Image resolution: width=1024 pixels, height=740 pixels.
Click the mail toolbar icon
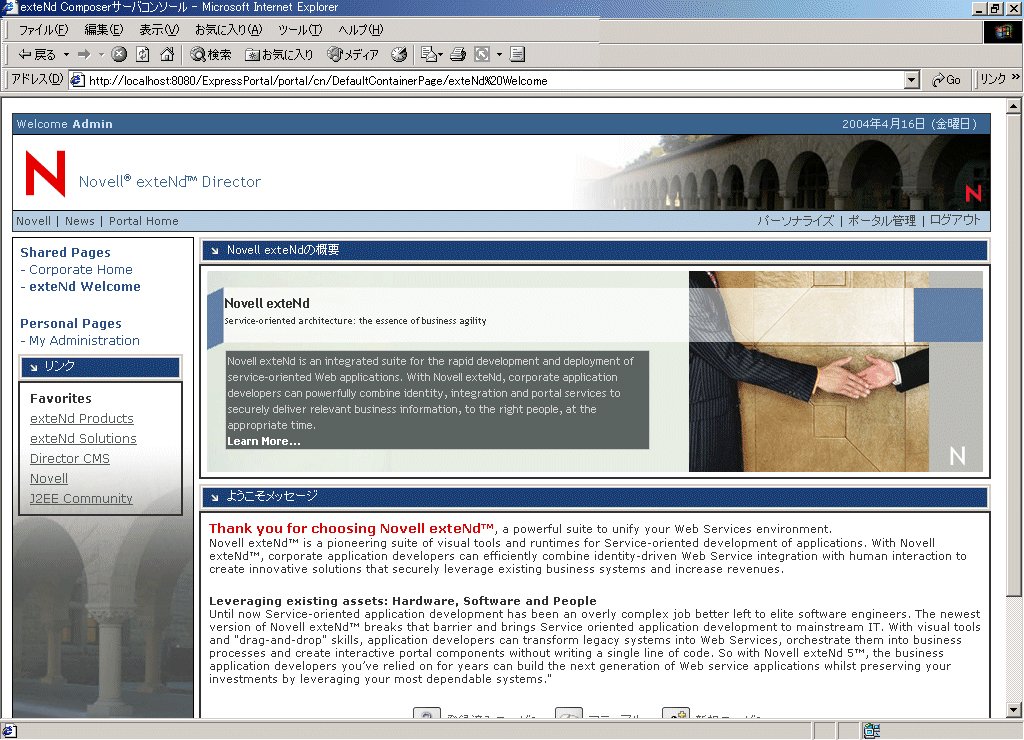pyautogui.click(x=428, y=55)
